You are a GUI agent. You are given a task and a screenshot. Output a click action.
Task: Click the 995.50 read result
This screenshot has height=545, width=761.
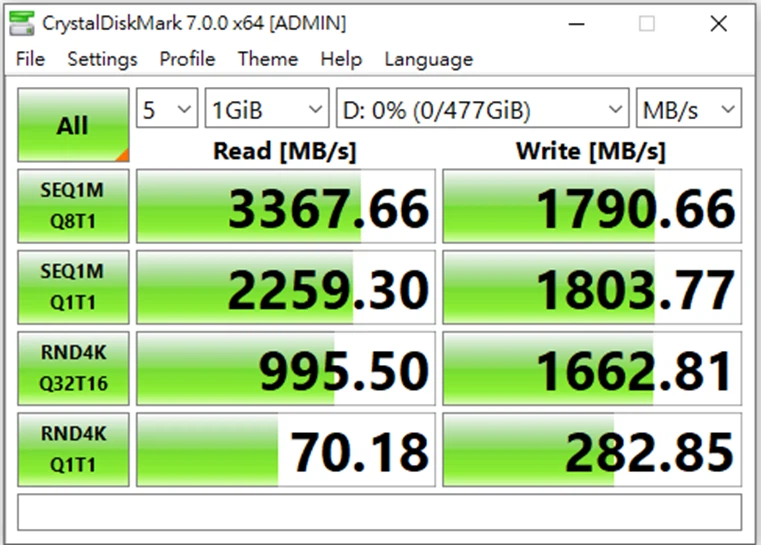tap(286, 368)
